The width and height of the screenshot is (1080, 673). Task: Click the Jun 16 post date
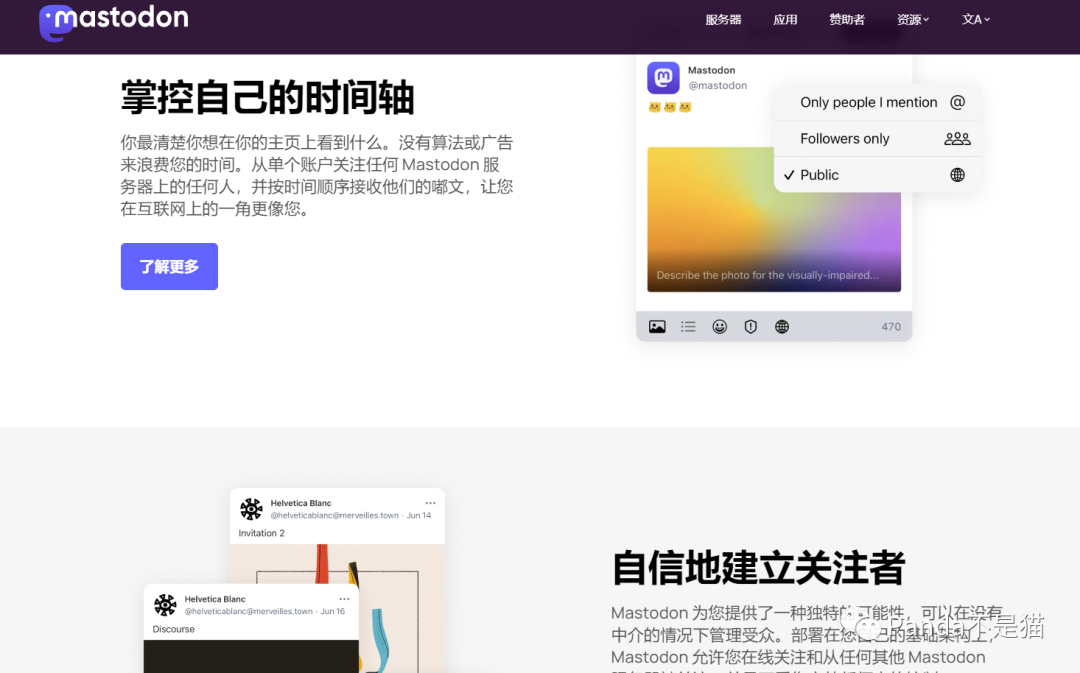[x=333, y=611]
